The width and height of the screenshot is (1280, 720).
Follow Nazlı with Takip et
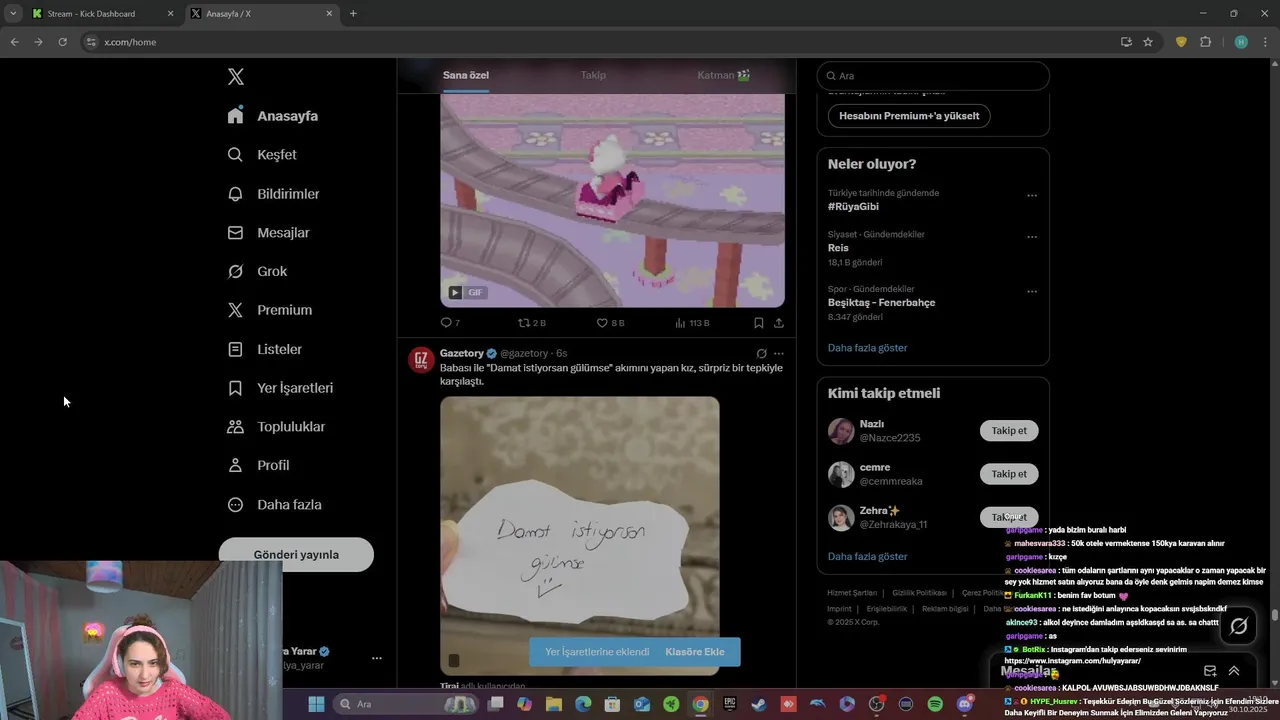click(x=1009, y=431)
